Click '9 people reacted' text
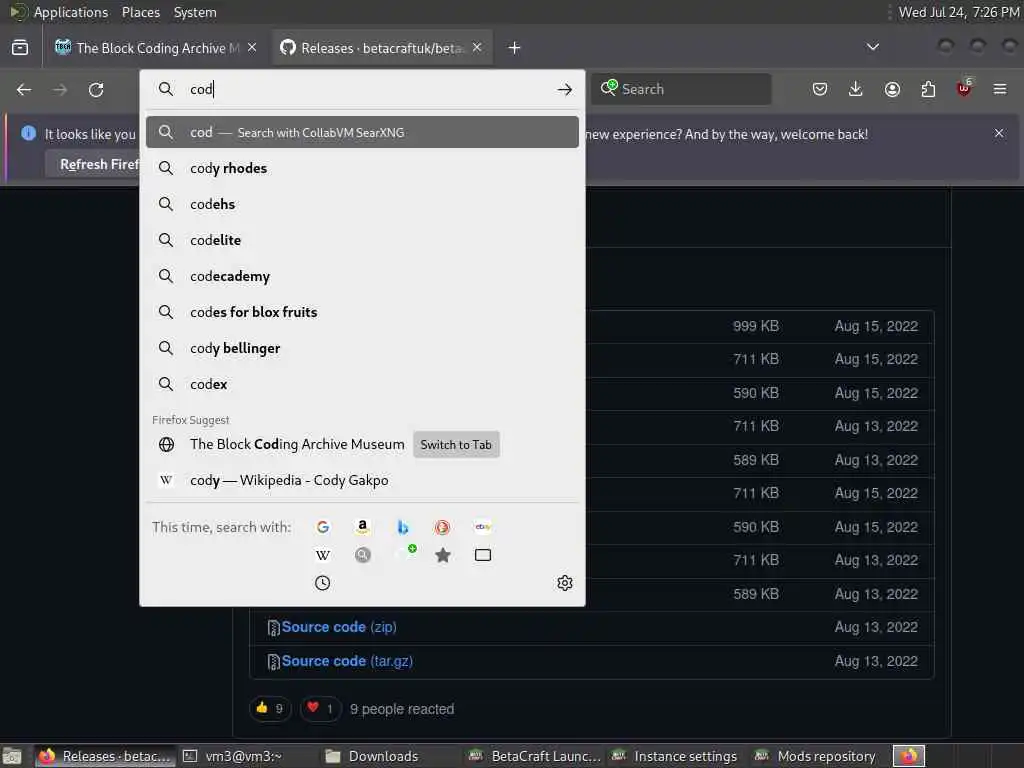1024x768 pixels. 402,709
